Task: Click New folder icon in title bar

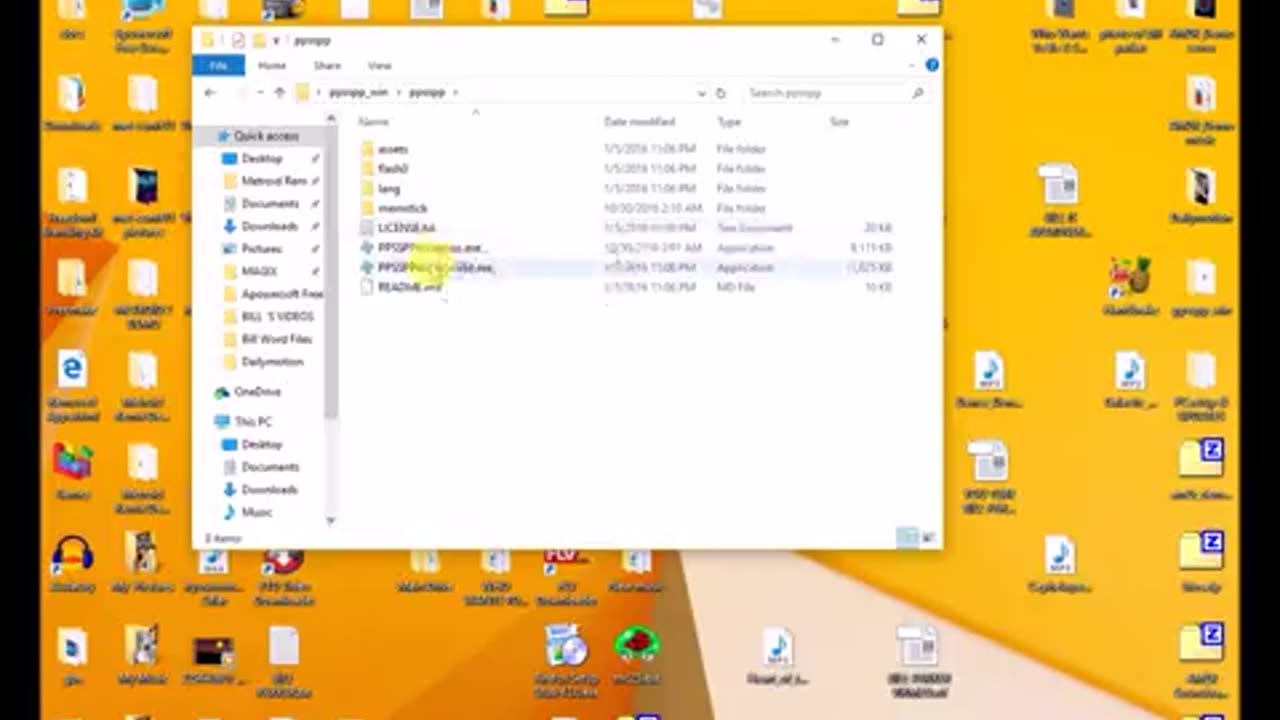Action: pyautogui.click(x=258, y=40)
